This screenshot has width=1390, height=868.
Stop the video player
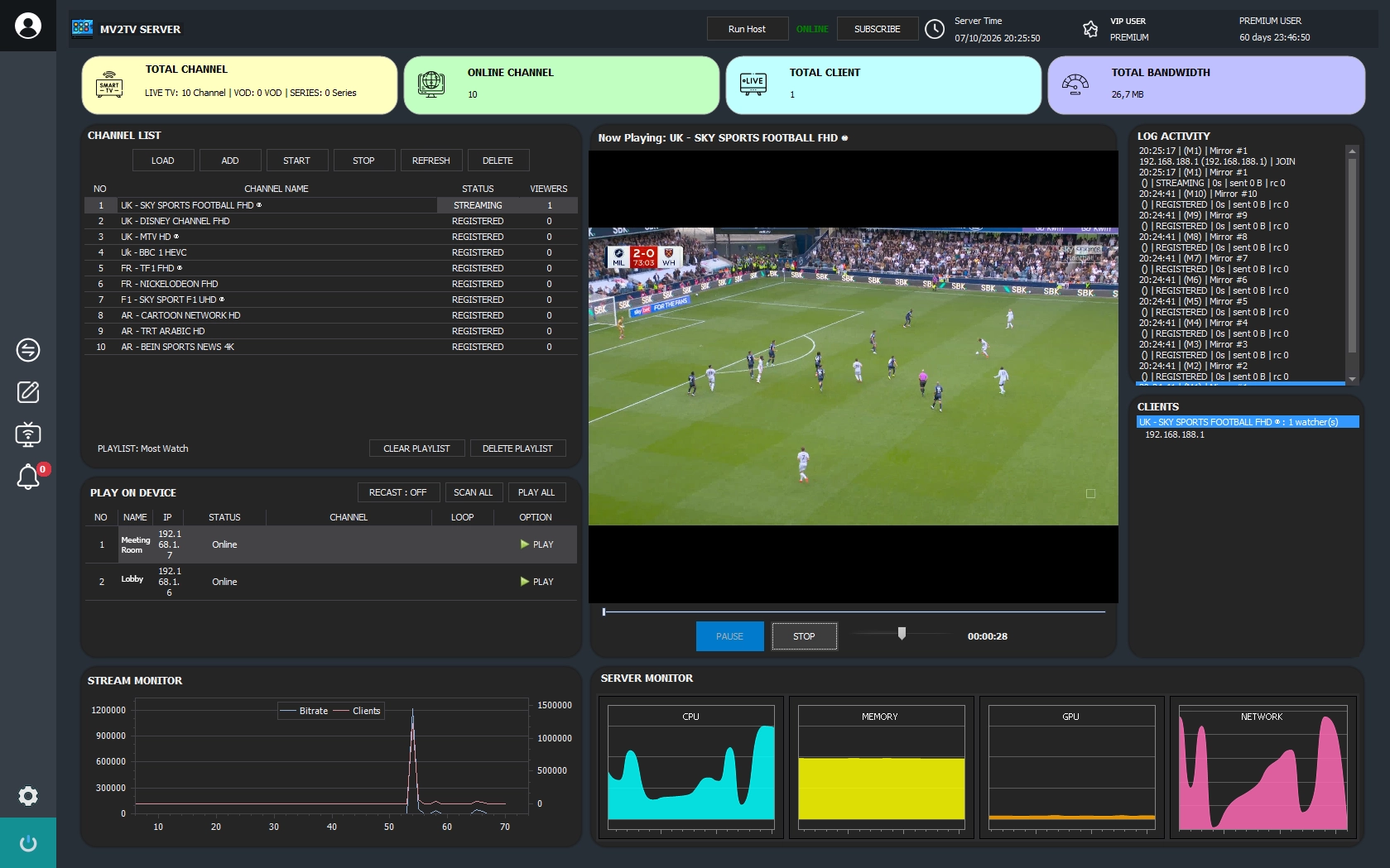804,636
